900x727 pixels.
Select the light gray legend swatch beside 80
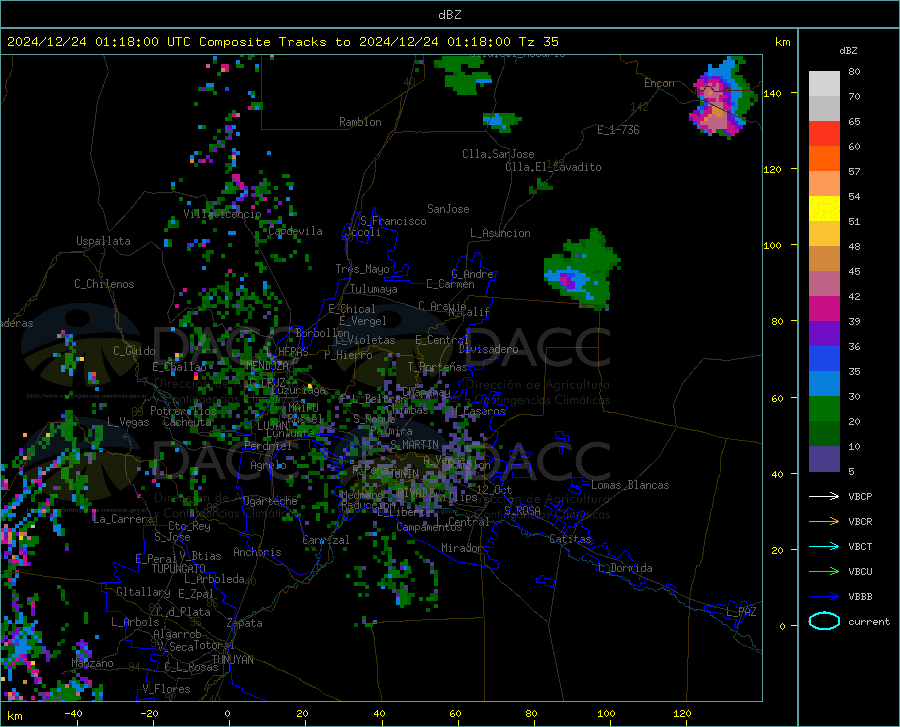point(824,83)
